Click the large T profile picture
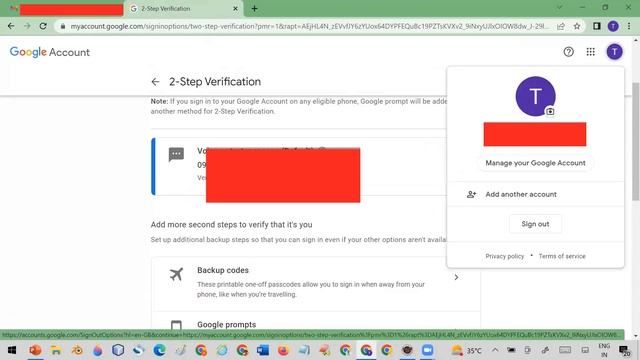This screenshot has width=640, height=360. coord(536,96)
